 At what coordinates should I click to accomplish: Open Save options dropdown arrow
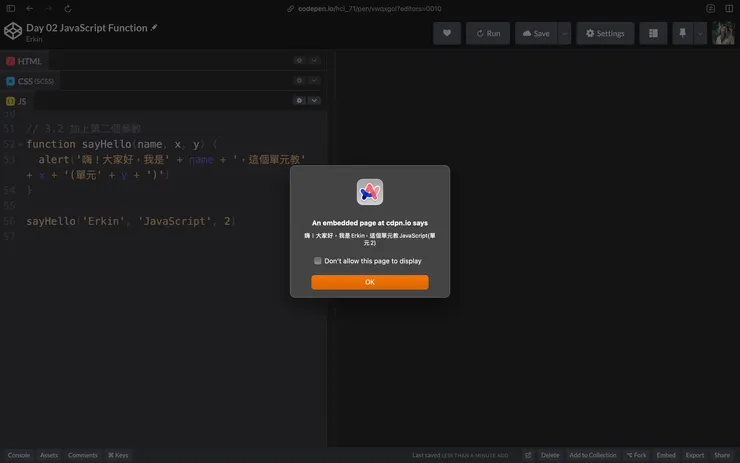564,33
